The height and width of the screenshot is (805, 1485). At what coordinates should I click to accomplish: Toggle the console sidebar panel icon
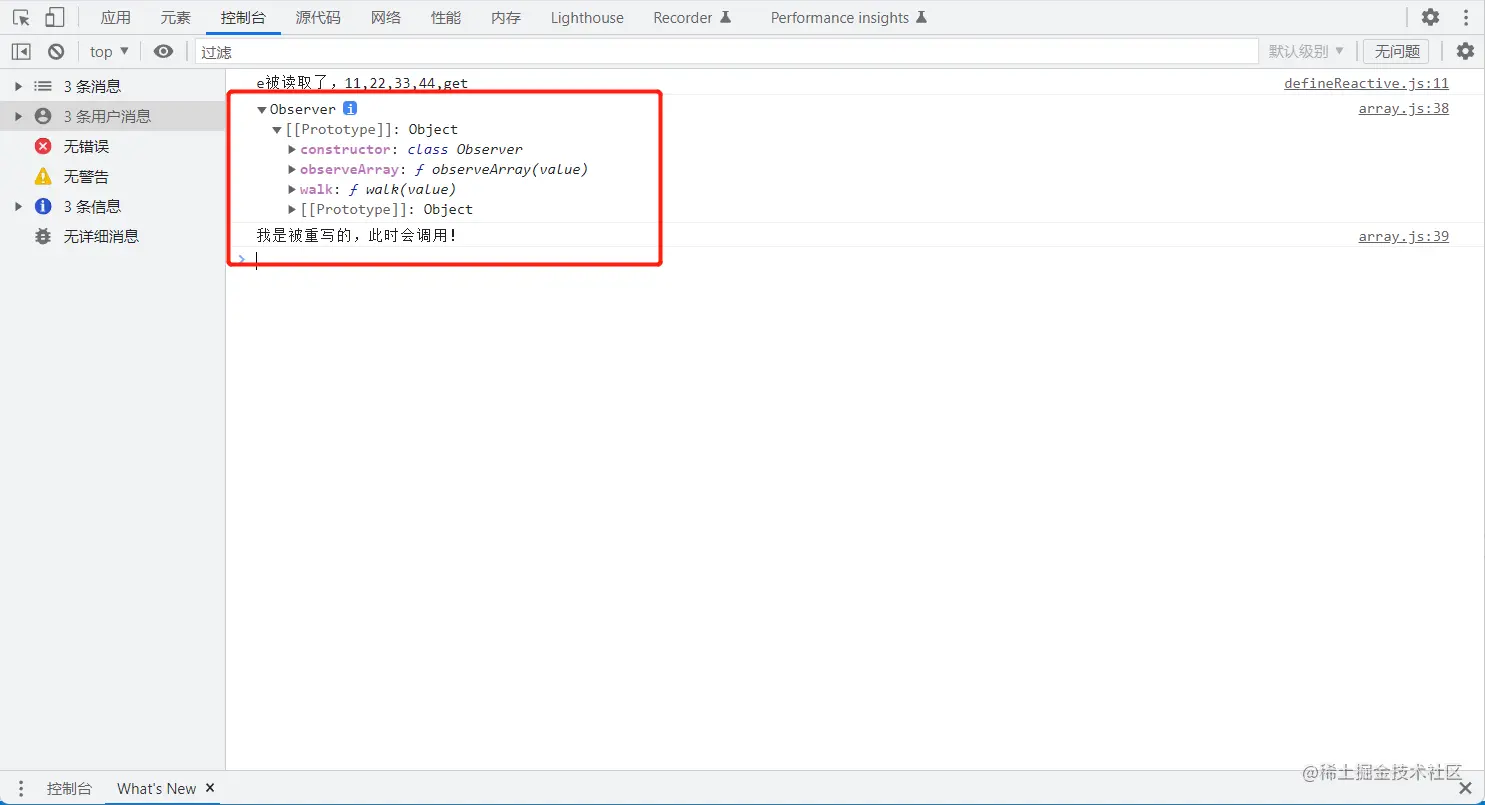click(x=21, y=51)
